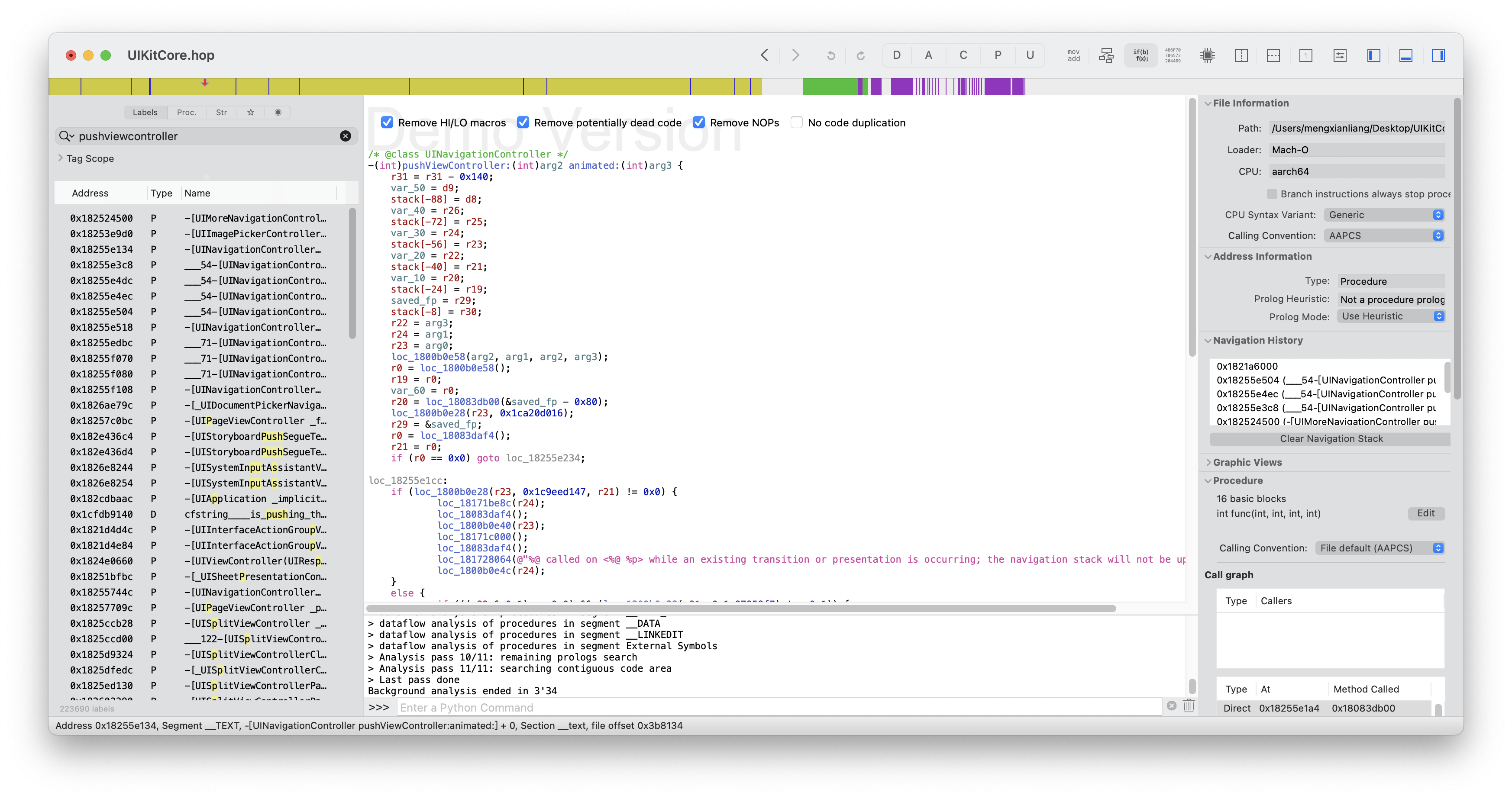1512x799 pixels.
Task: Collapse the Navigation History section
Action: 1208,340
